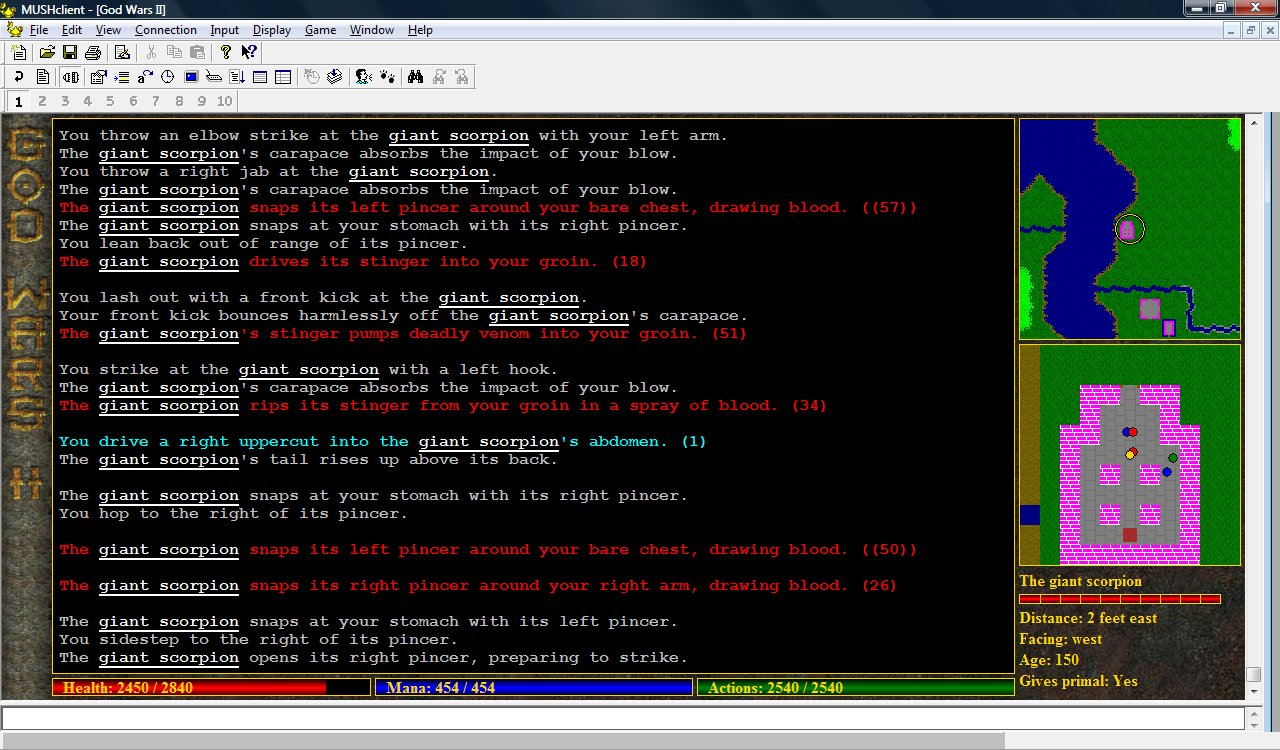Open the Connection menu
Viewport: 1280px width, 750px height.
pyautogui.click(x=166, y=30)
